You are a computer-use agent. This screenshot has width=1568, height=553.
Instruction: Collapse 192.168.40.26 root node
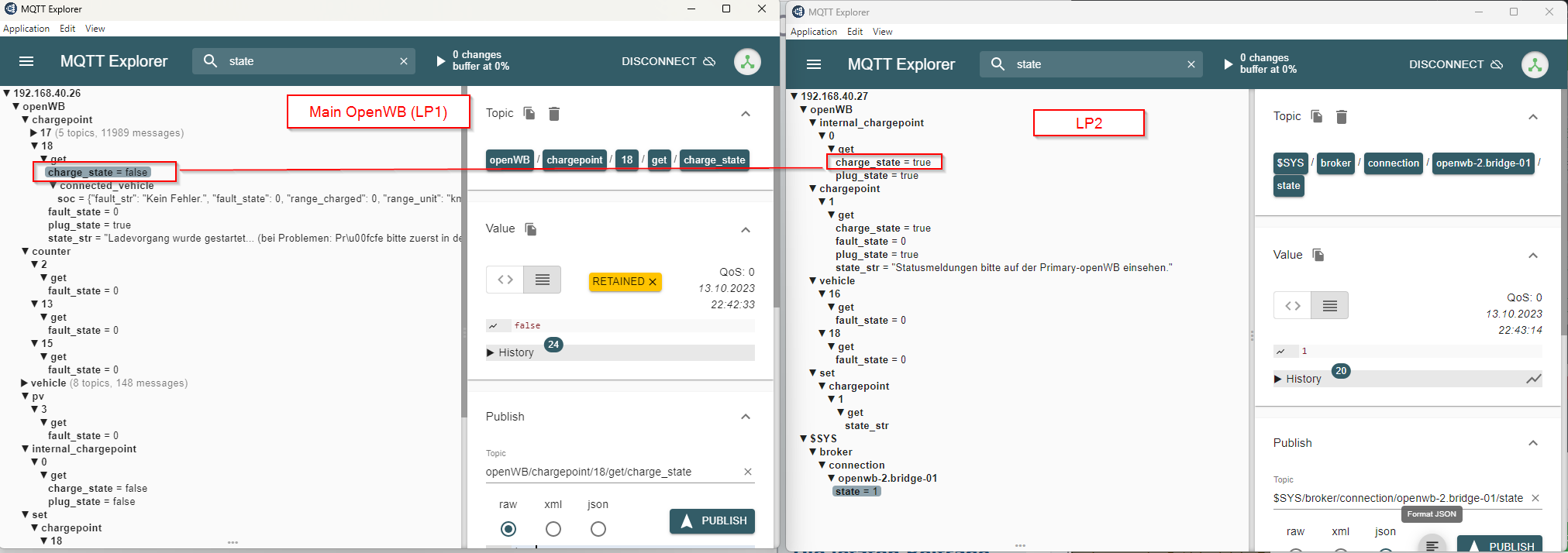coord(6,93)
